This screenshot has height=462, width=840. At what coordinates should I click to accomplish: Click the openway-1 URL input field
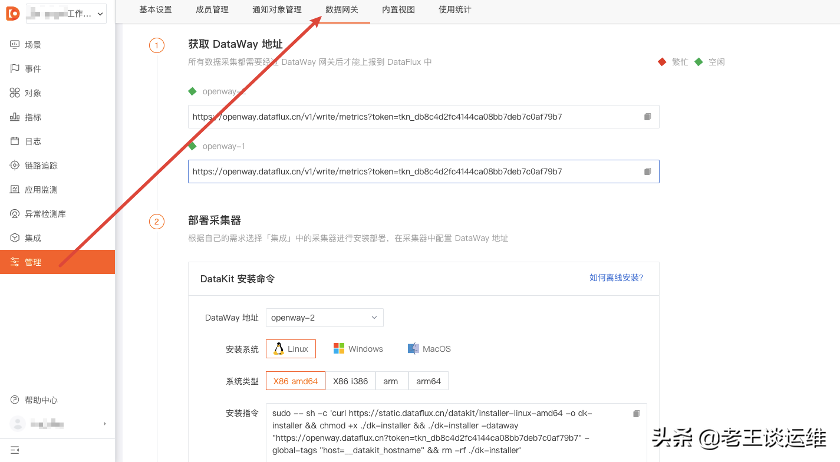424,172
